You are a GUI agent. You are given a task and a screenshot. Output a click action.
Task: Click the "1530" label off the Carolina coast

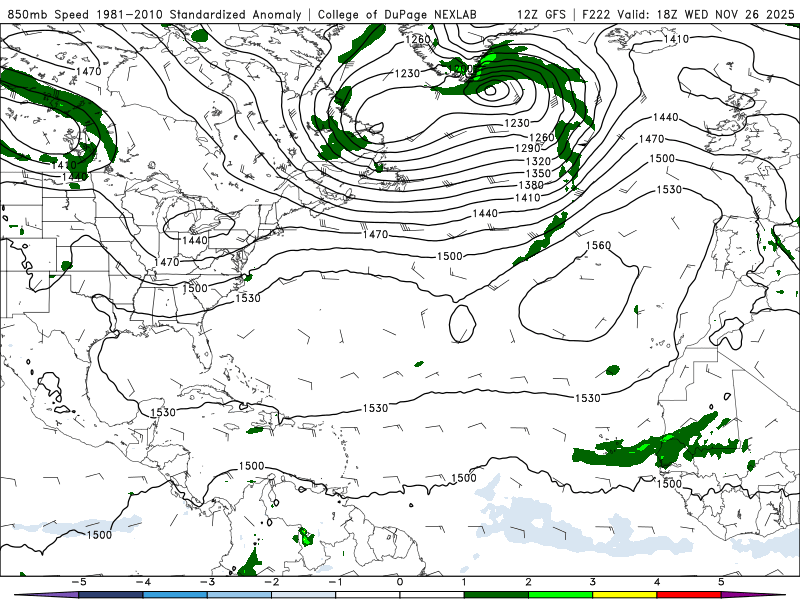click(248, 298)
